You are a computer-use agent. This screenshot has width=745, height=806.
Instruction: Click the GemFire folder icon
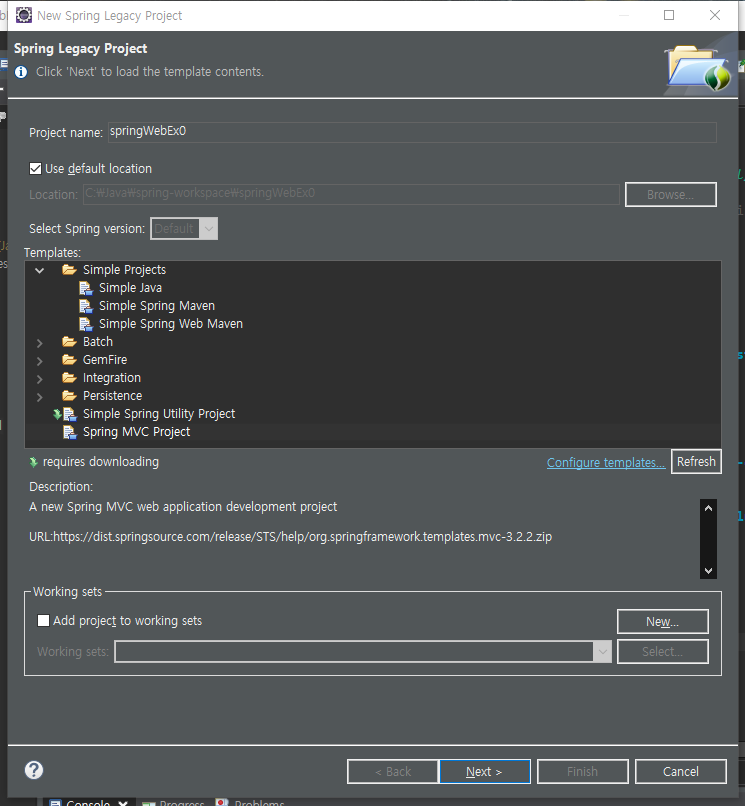69,360
